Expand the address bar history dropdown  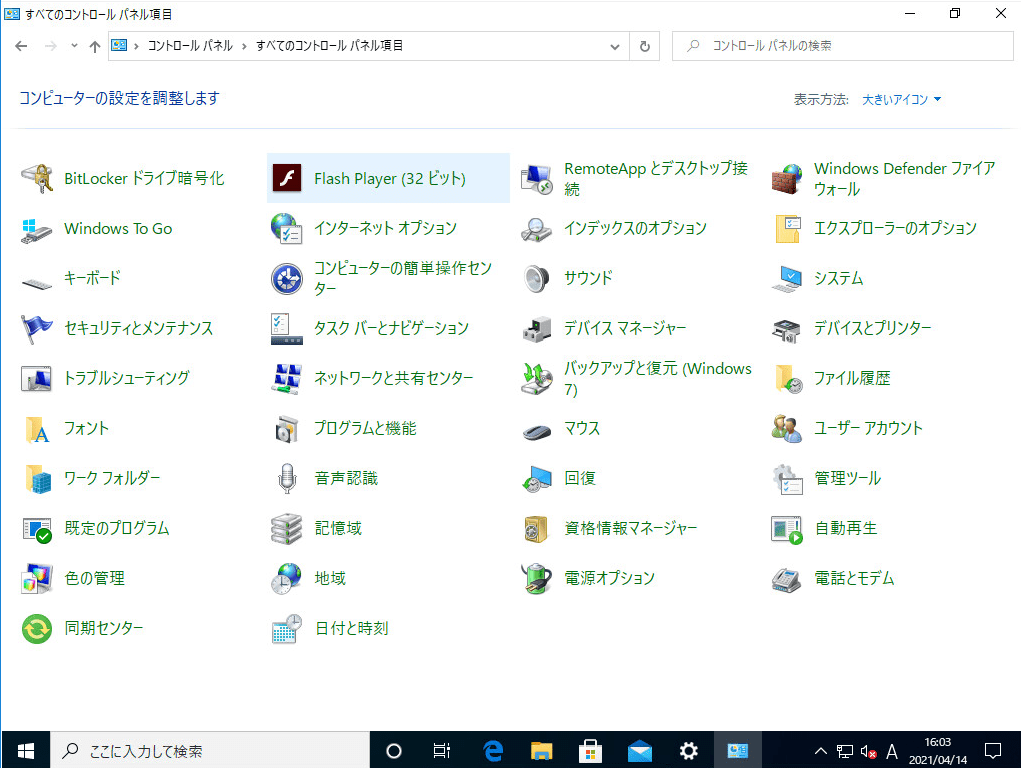[614, 46]
